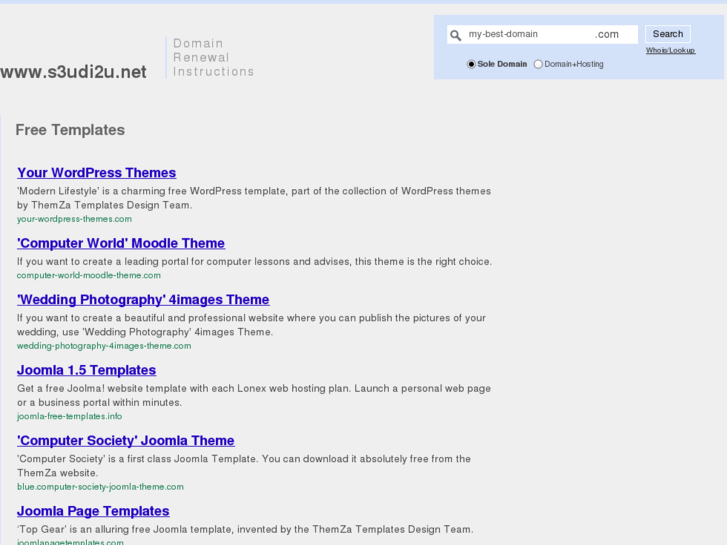Click the www.s3udi2u.net site title
Screen dimensions: 727x545
coord(73,72)
